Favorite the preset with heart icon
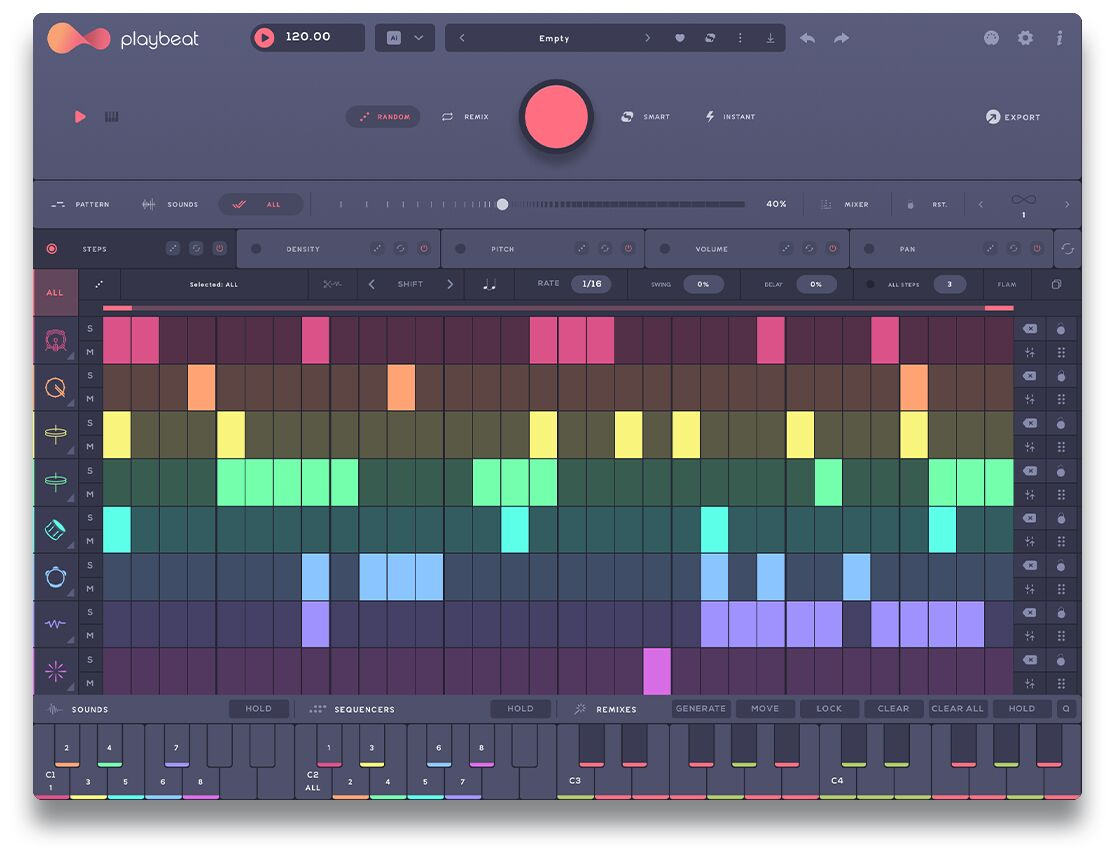The width and height of the screenshot is (1114, 850). (680, 38)
